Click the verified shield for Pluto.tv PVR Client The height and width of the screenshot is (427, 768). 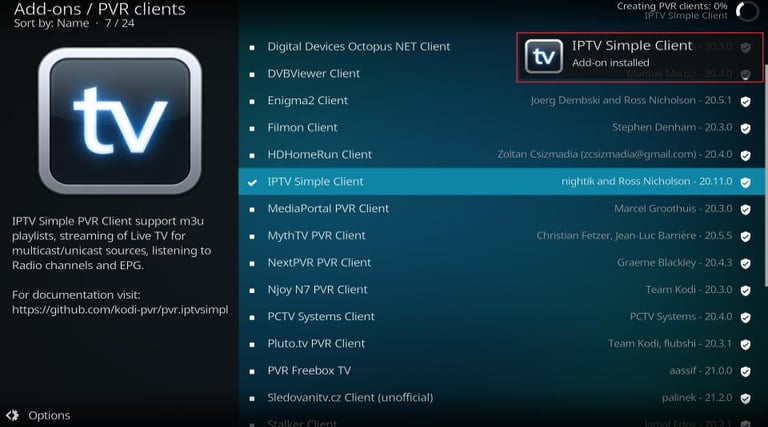[x=745, y=344]
